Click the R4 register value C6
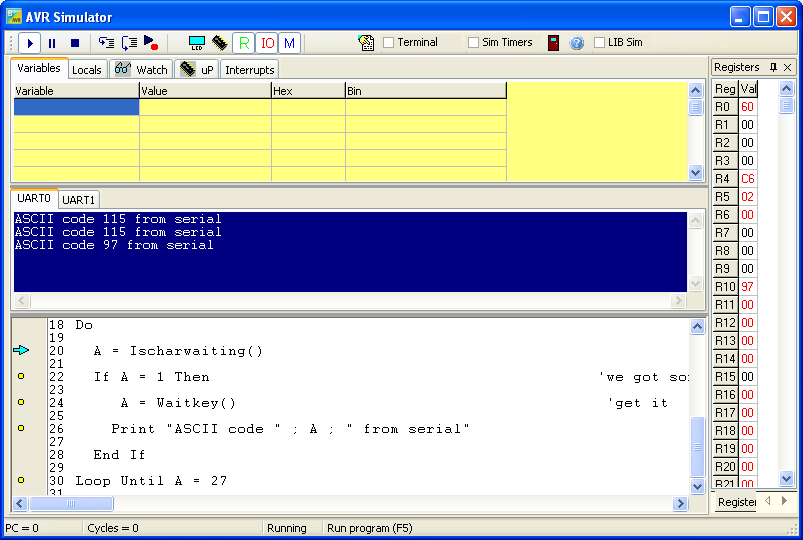803x540 pixels. (748, 179)
